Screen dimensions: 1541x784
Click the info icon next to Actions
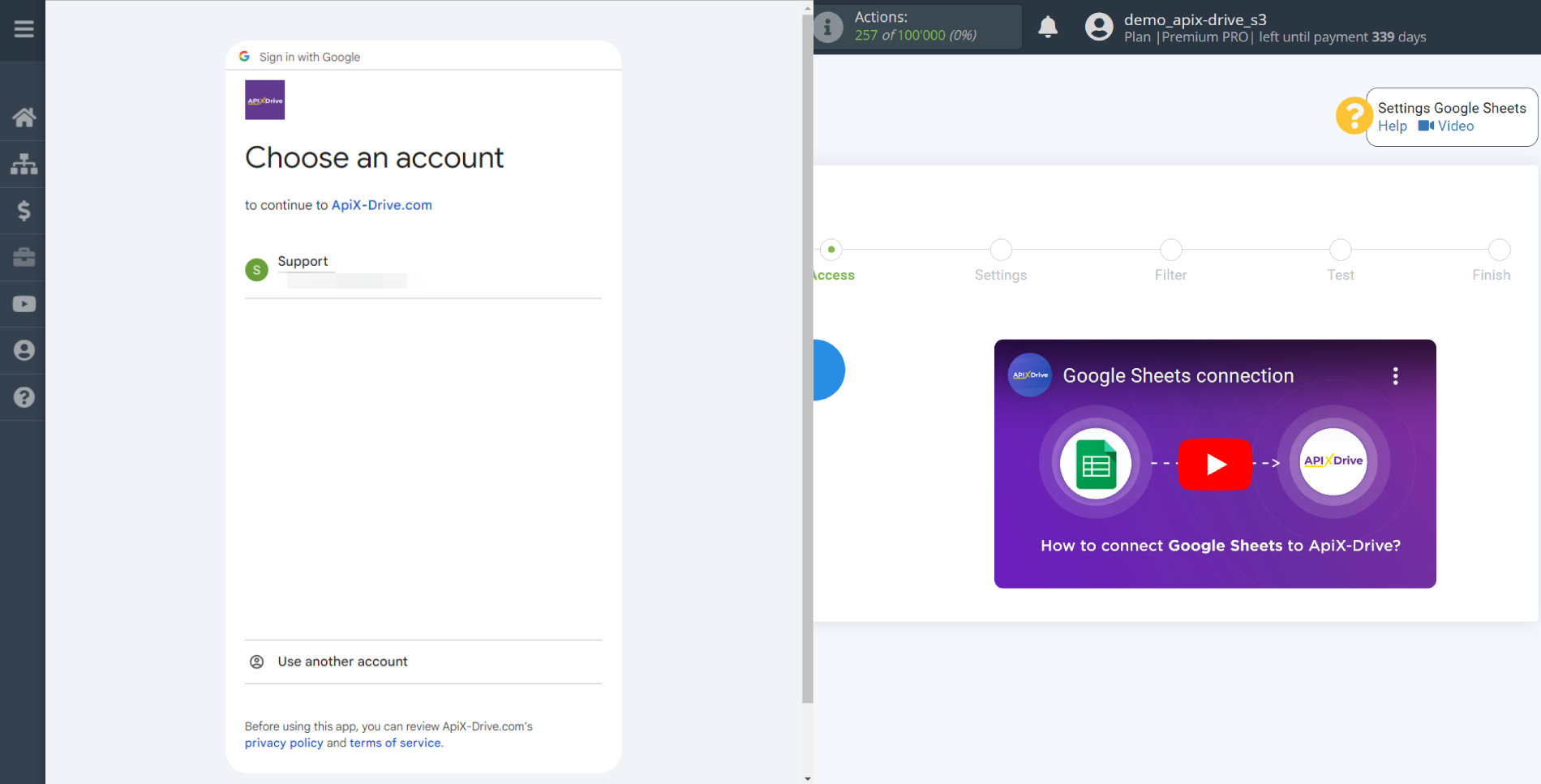point(827,27)
